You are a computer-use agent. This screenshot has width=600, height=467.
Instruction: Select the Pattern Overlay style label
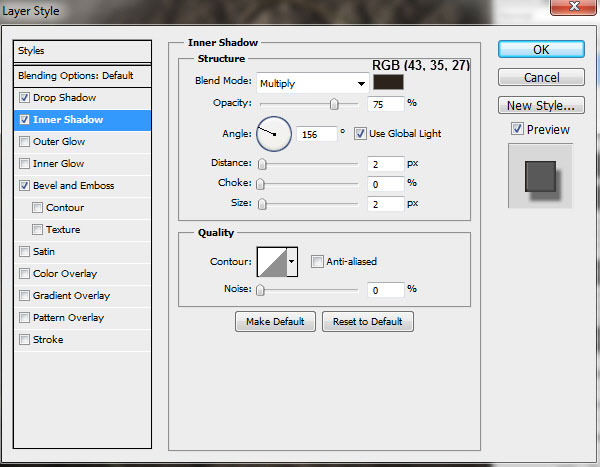click(x=68, y=318)
